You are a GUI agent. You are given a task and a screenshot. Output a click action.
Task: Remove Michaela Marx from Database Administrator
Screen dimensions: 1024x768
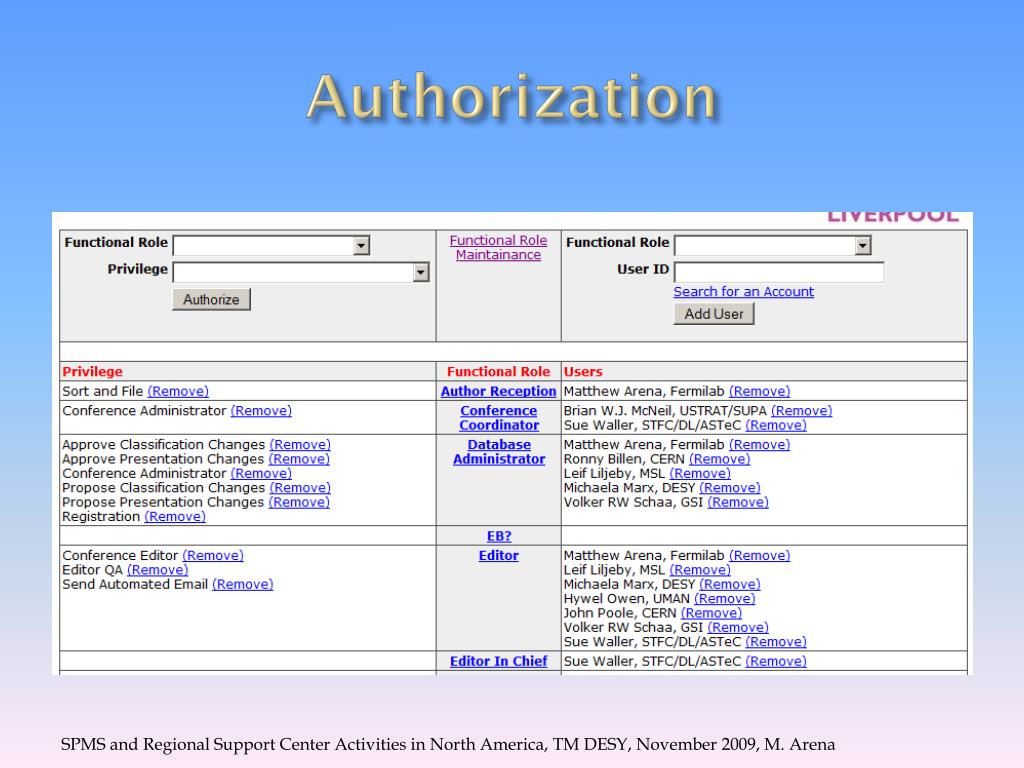click(x=730, y=488)
